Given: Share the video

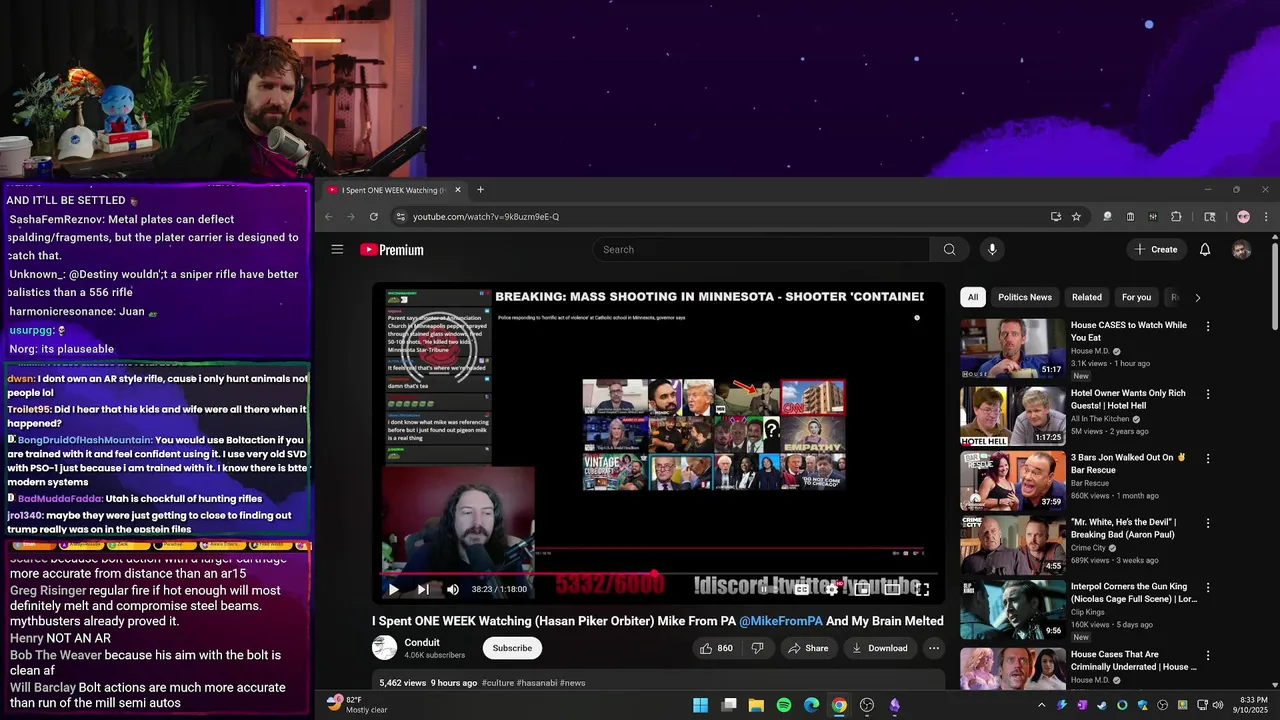Looking at the screenshot, I should click(x=808, y=648).
